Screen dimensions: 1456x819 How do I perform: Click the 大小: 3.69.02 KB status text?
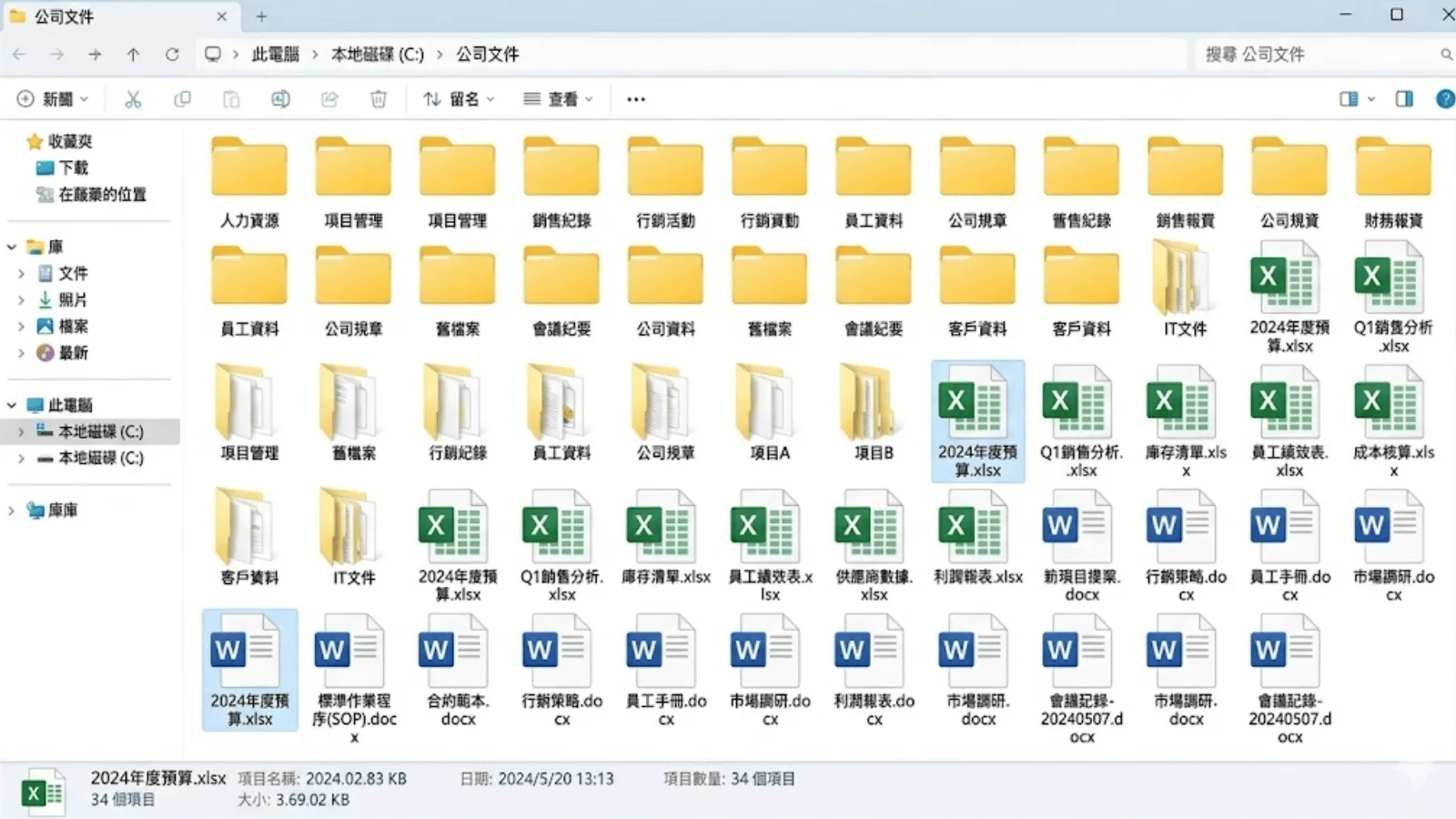pyautogui.click(x=294, y=800)
